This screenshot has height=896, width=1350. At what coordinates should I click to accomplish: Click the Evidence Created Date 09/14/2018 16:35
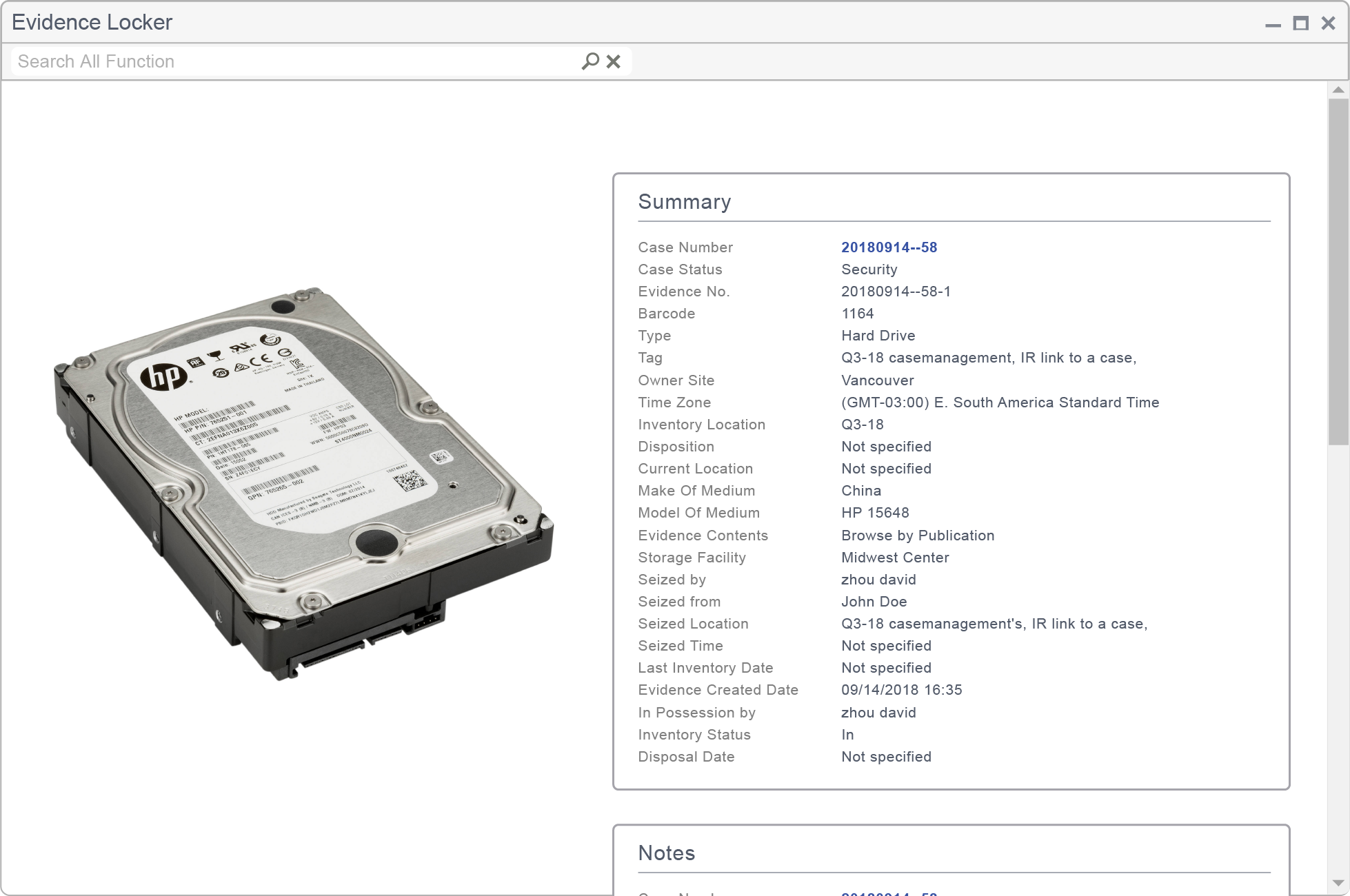(901, 690)
